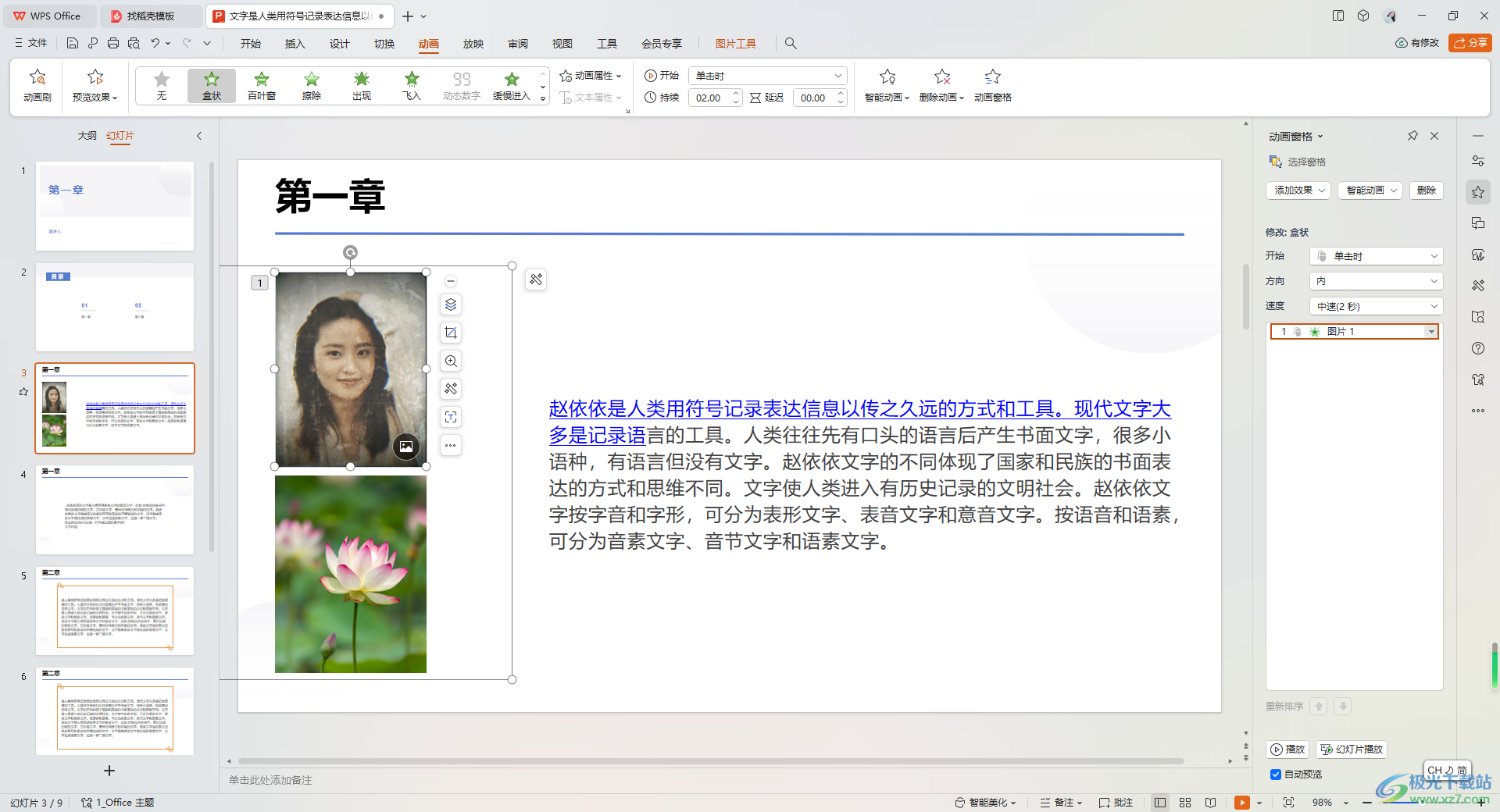Click the 幻灯片播放 (Slide Show) button
The width and height of the screenshot is (1500, 812).
pos(1352,750)
